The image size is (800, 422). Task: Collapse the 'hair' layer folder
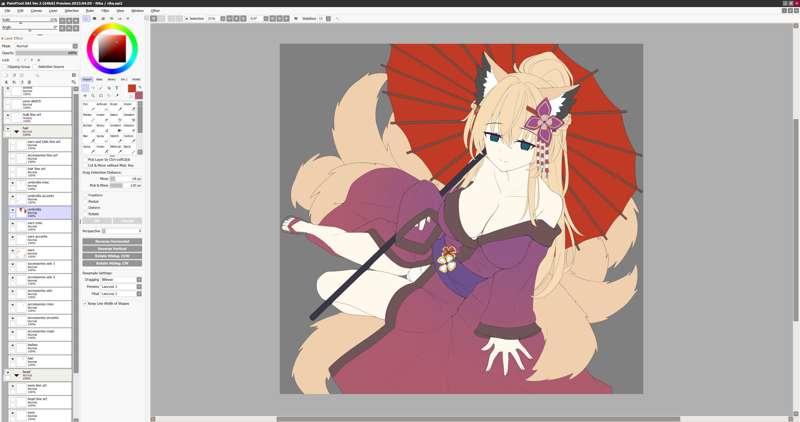pos(16,131)
